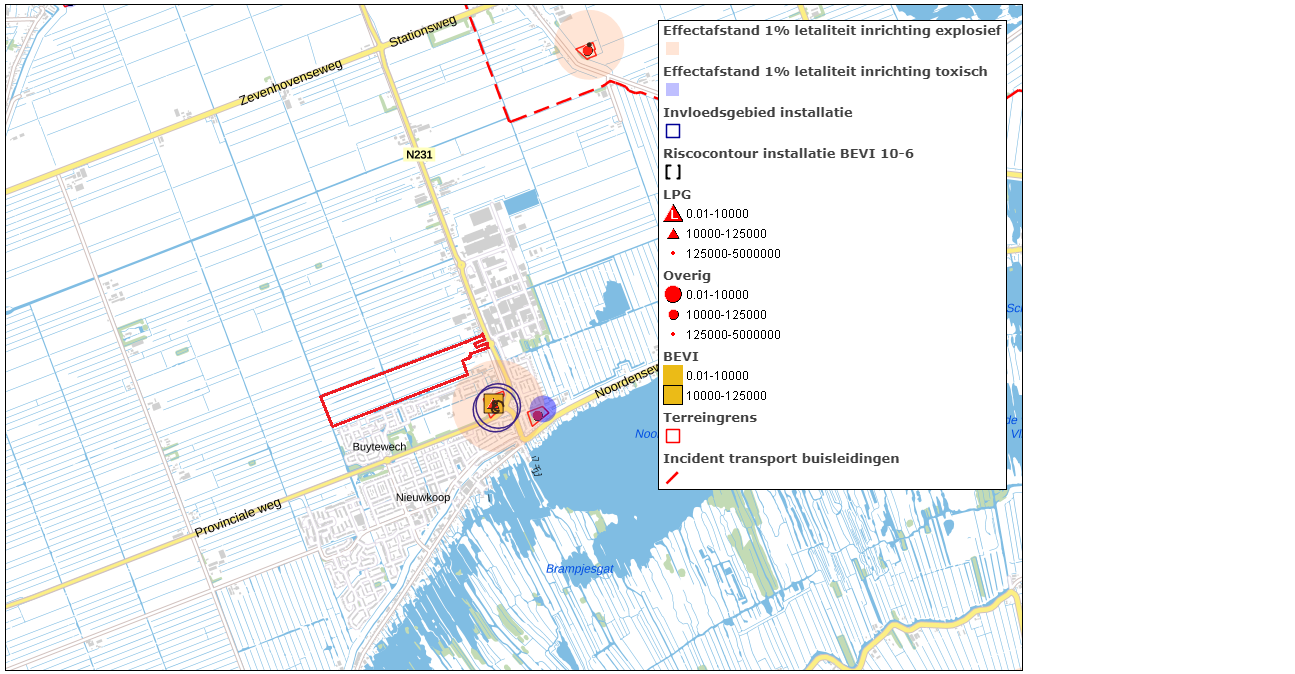Click the 'Provinciale weg' road label
This screenshot has height=674, width=1295.
coord(238,519)
